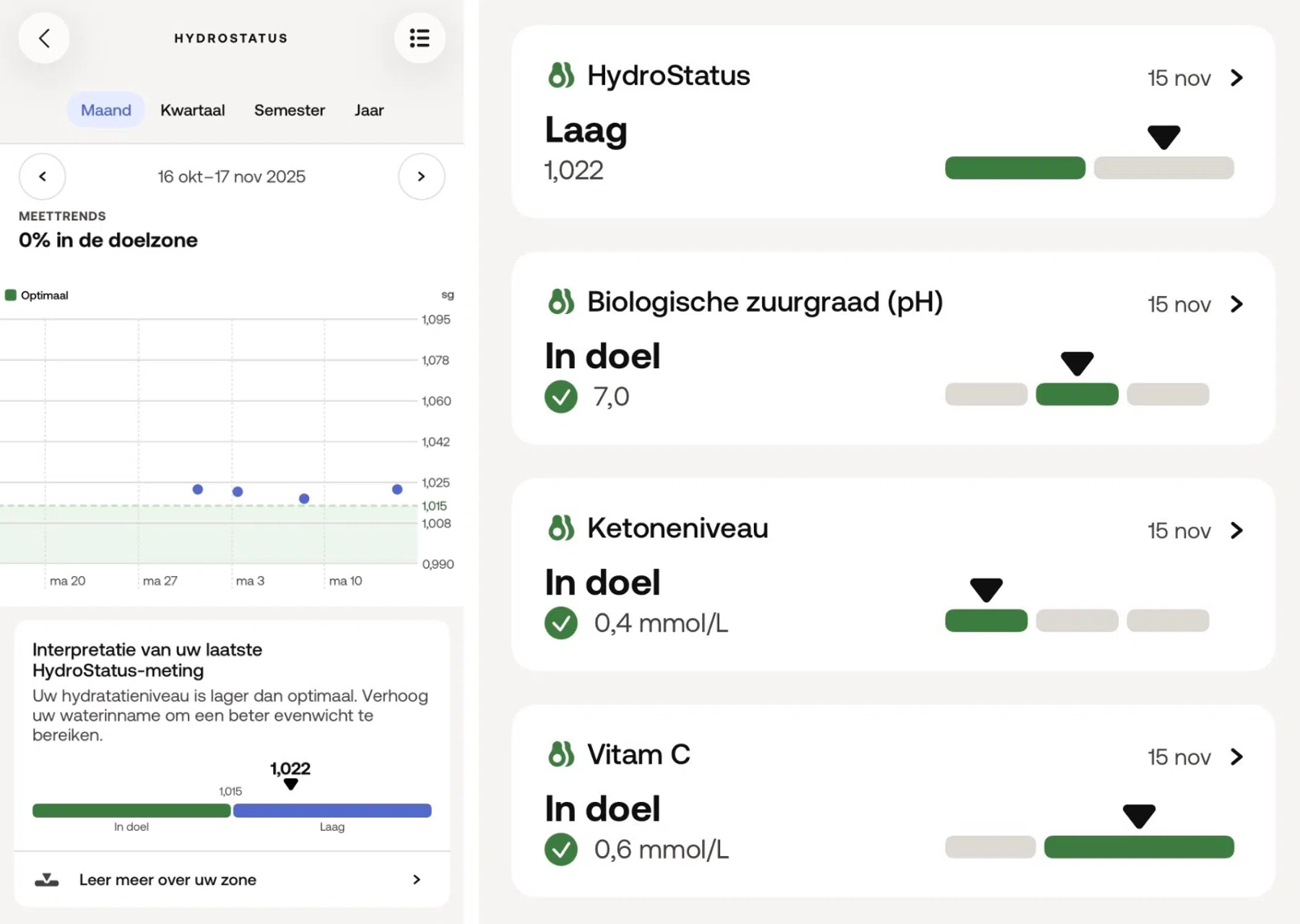Open the list menu icon
Image resolution: width=1300 pixels, height=924 pixels.
(x=419, y=38)
